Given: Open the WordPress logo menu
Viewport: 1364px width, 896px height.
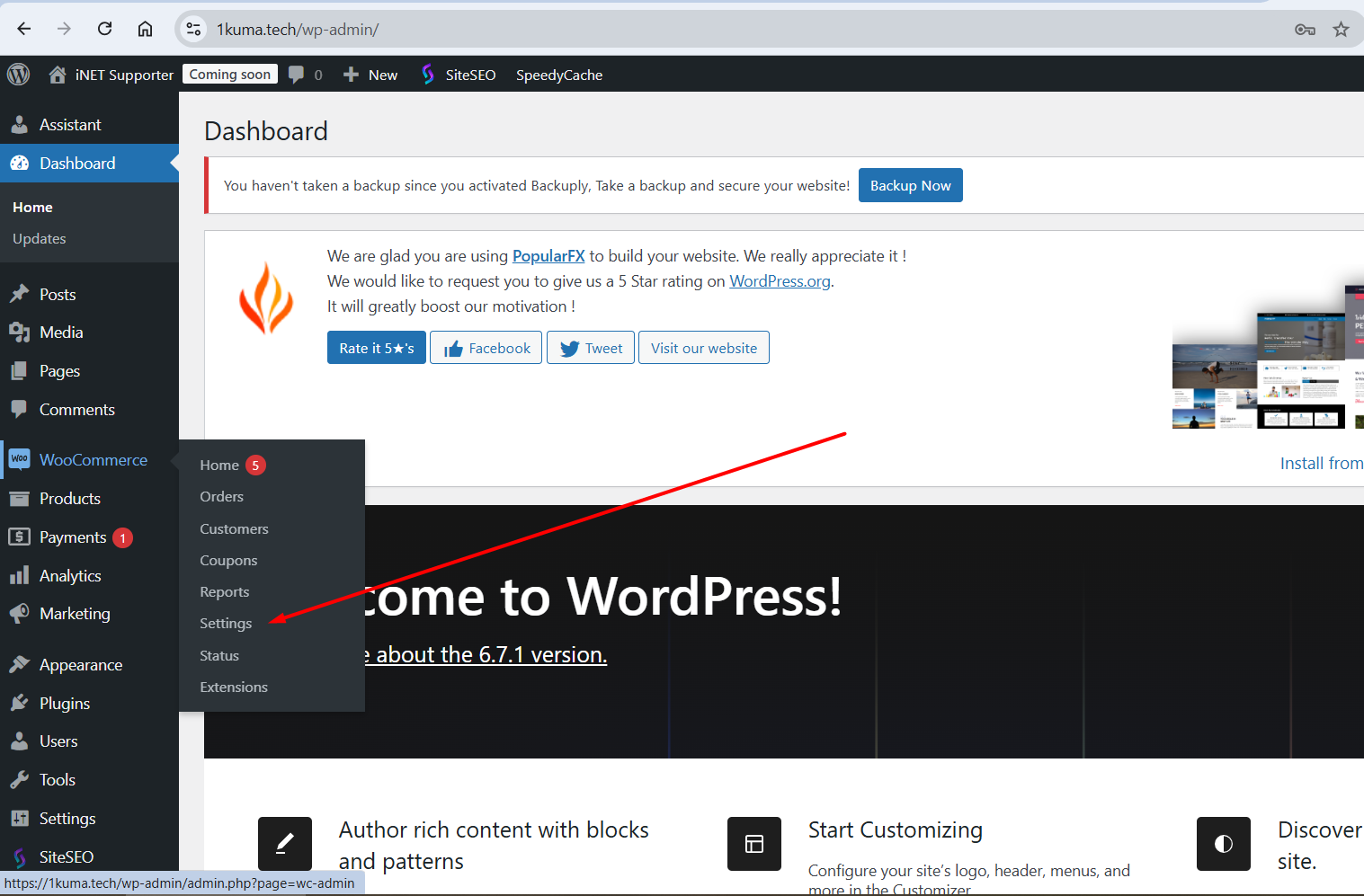Looking at the screenshot, I should pos(18,75).
